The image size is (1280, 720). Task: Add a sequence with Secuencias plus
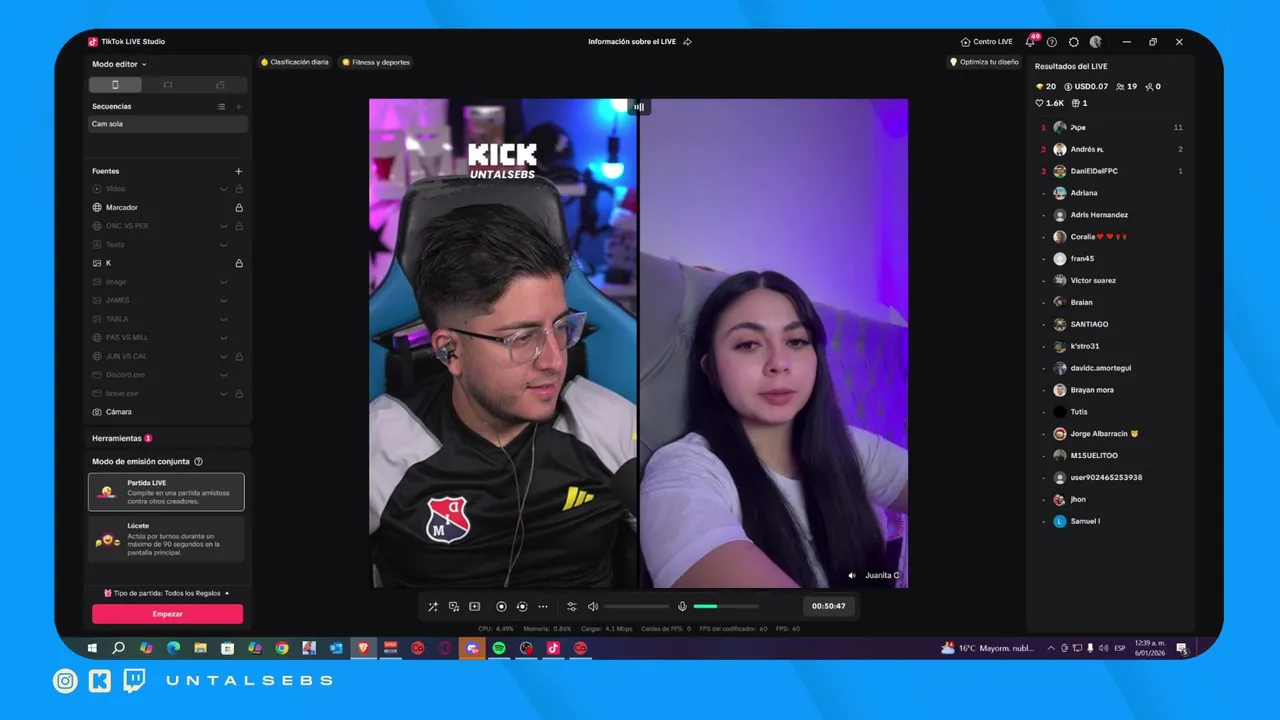point(238,106)
